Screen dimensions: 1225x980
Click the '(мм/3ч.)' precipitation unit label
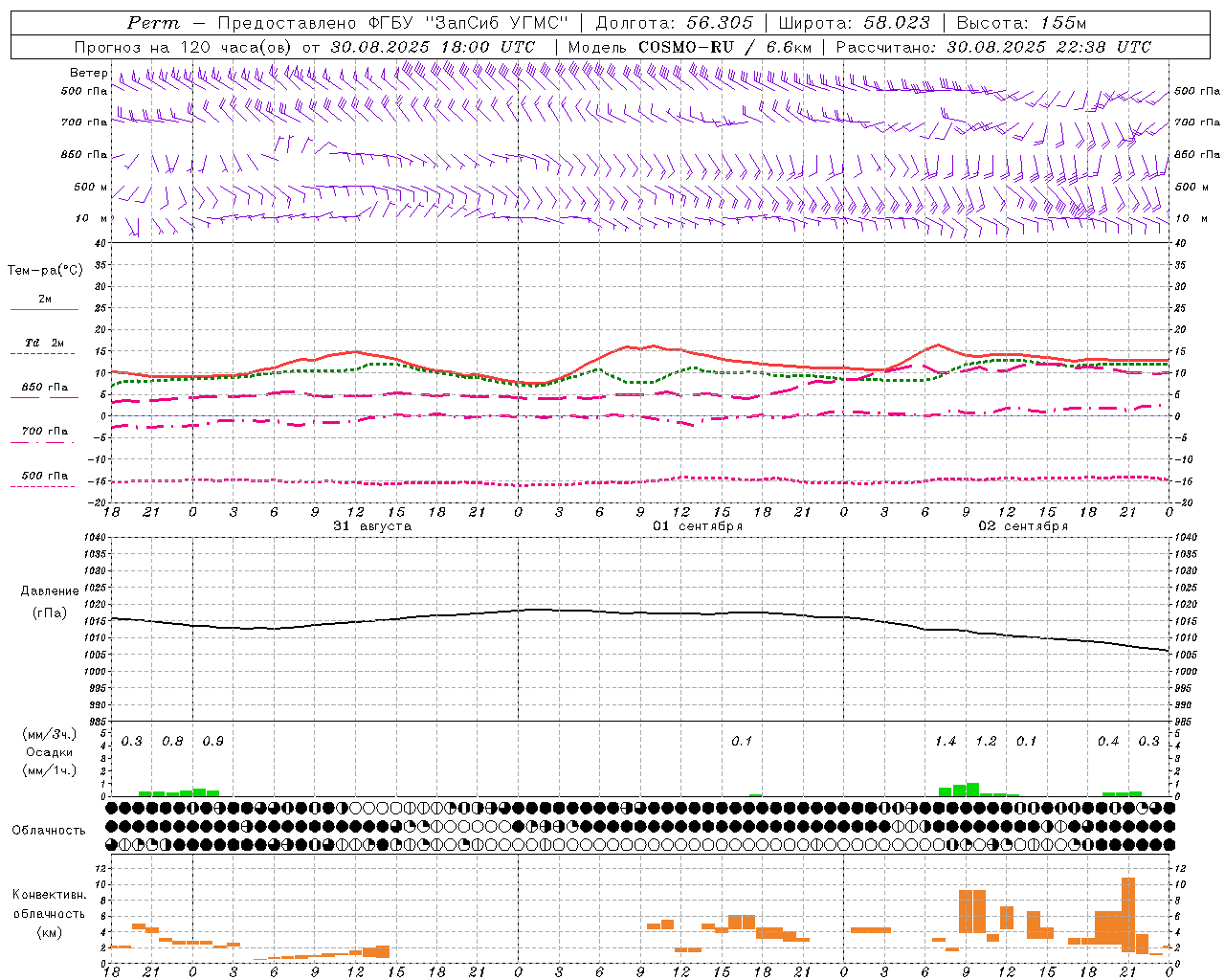pos(49,734)
